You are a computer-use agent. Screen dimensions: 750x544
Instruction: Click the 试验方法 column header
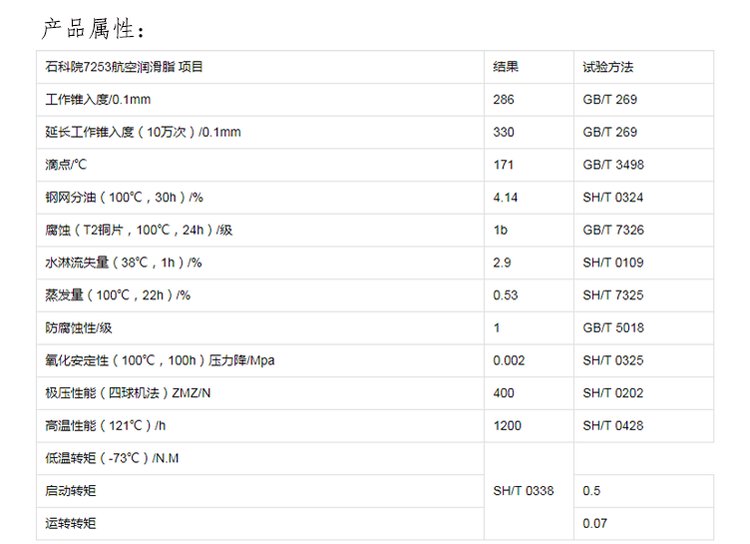point(607,67)
